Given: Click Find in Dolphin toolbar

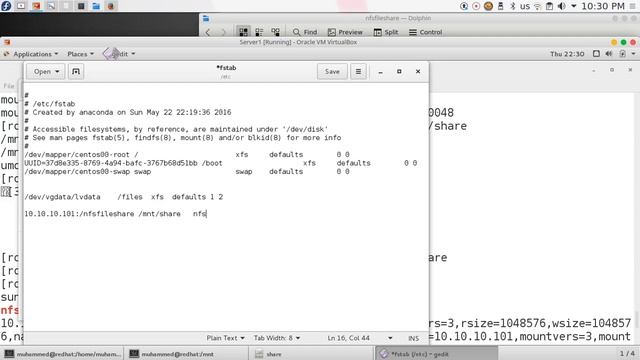Looking at the screenshot, I should tap(305, 32).
